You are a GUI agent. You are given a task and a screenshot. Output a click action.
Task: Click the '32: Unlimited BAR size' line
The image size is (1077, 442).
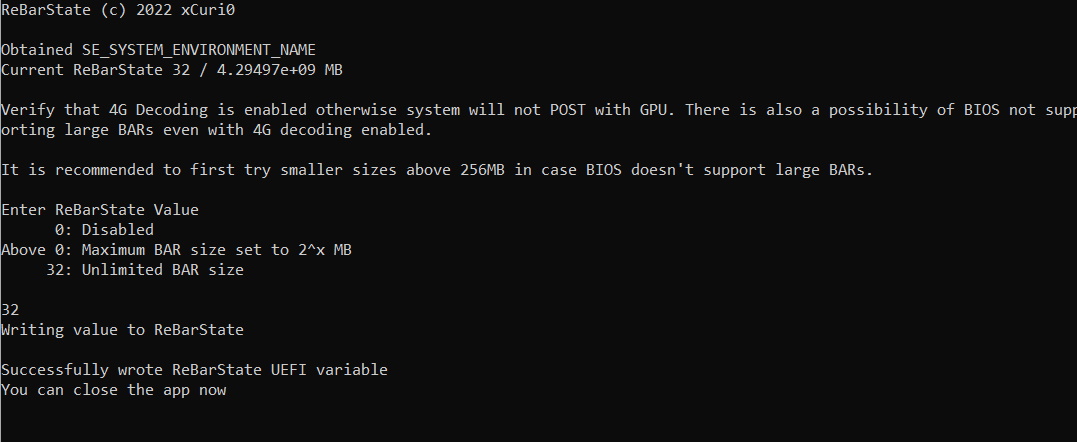pyautogui.click(x=145, y=270)
